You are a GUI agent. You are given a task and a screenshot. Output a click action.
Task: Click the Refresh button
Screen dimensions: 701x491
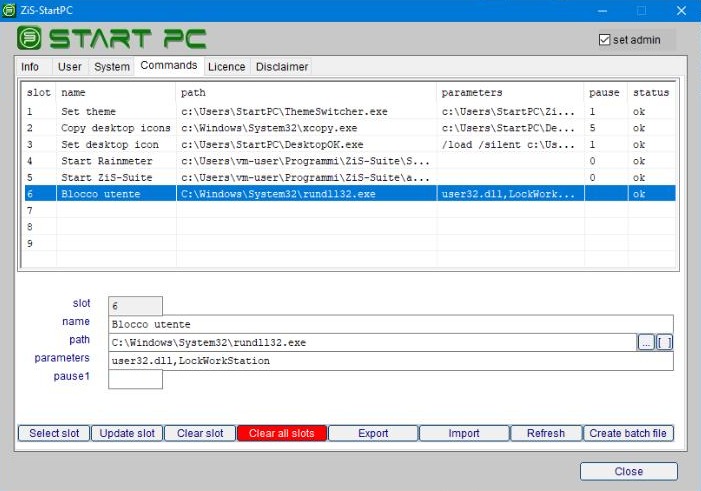[545, 433]
